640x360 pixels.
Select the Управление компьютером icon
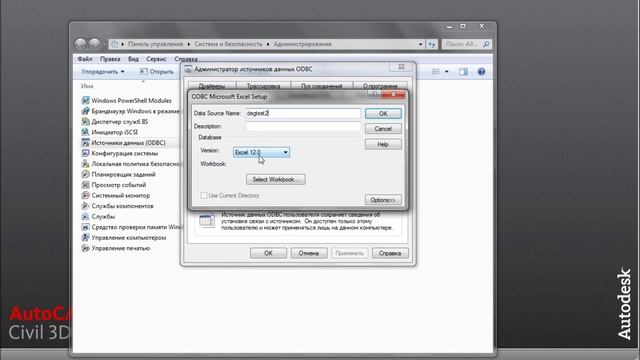coord(85,238)
